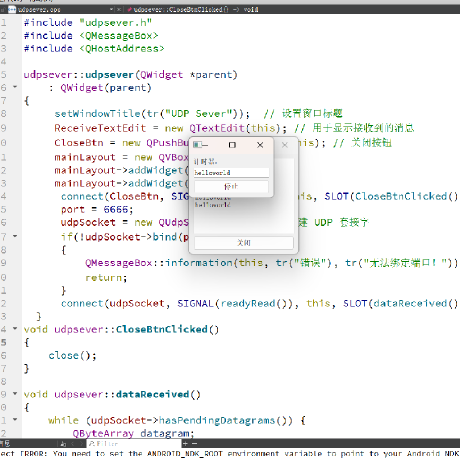Click the C++ file icon for udpsever.cpp
Viewport: 460px width, 460px height.
(12, 10)
